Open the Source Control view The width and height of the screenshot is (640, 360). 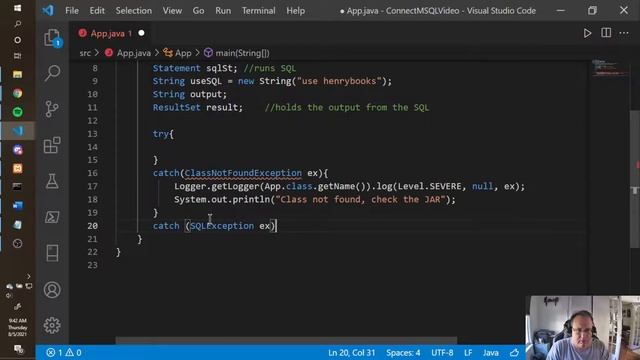click(52, 109)
